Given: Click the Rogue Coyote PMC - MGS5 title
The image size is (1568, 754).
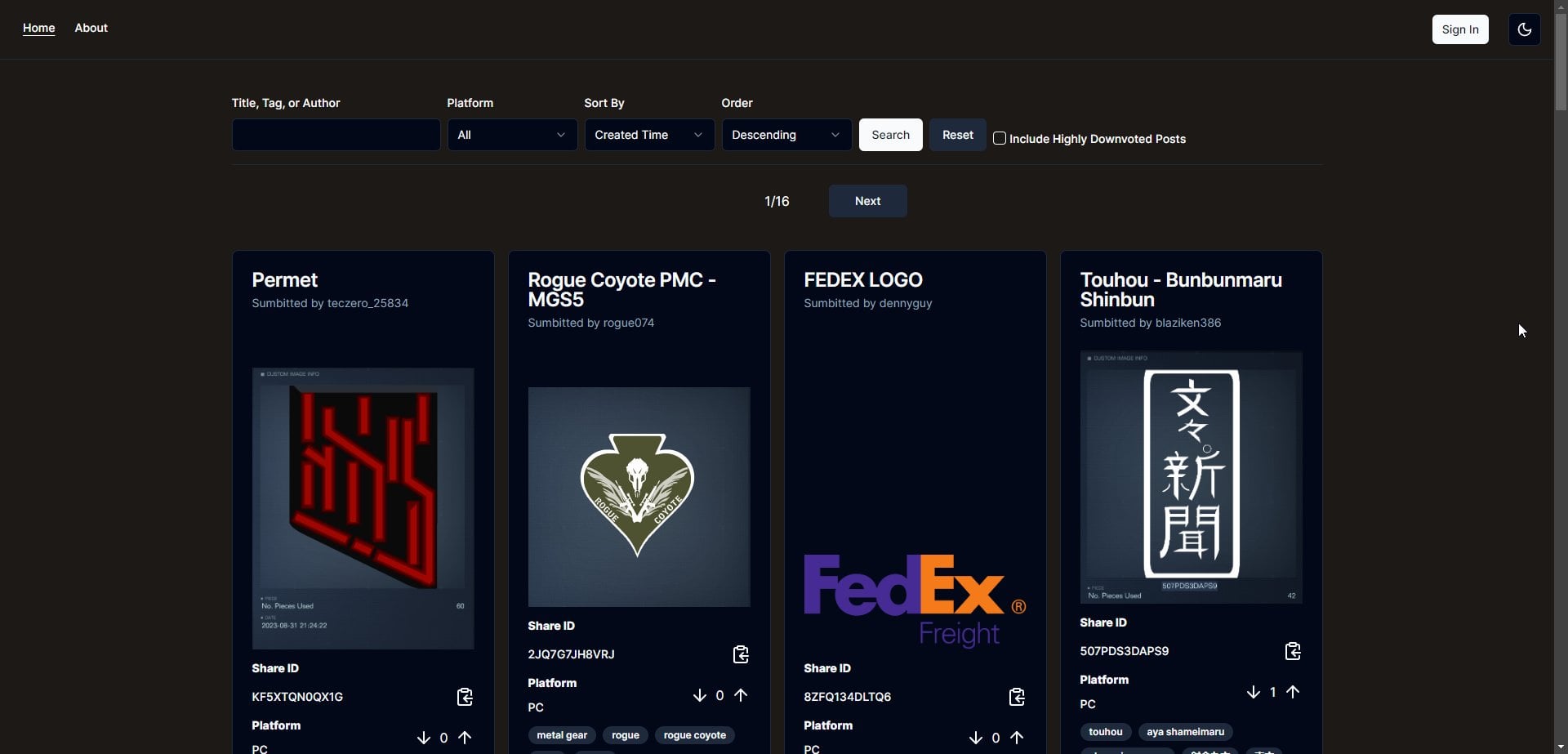Looking at the screenshot, I should point(621,290).
